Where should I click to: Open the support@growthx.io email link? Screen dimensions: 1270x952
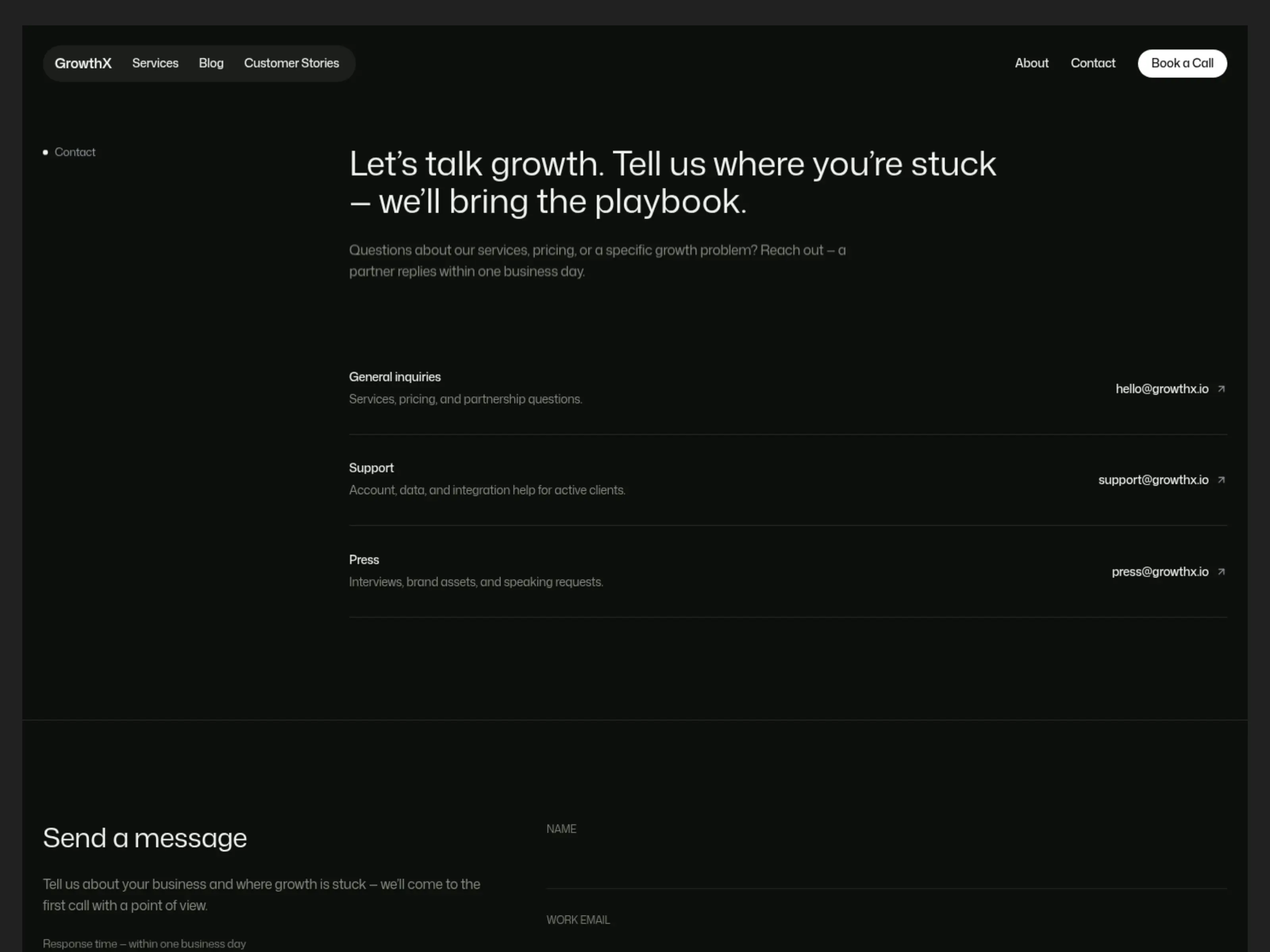(x=1153, y=480)
